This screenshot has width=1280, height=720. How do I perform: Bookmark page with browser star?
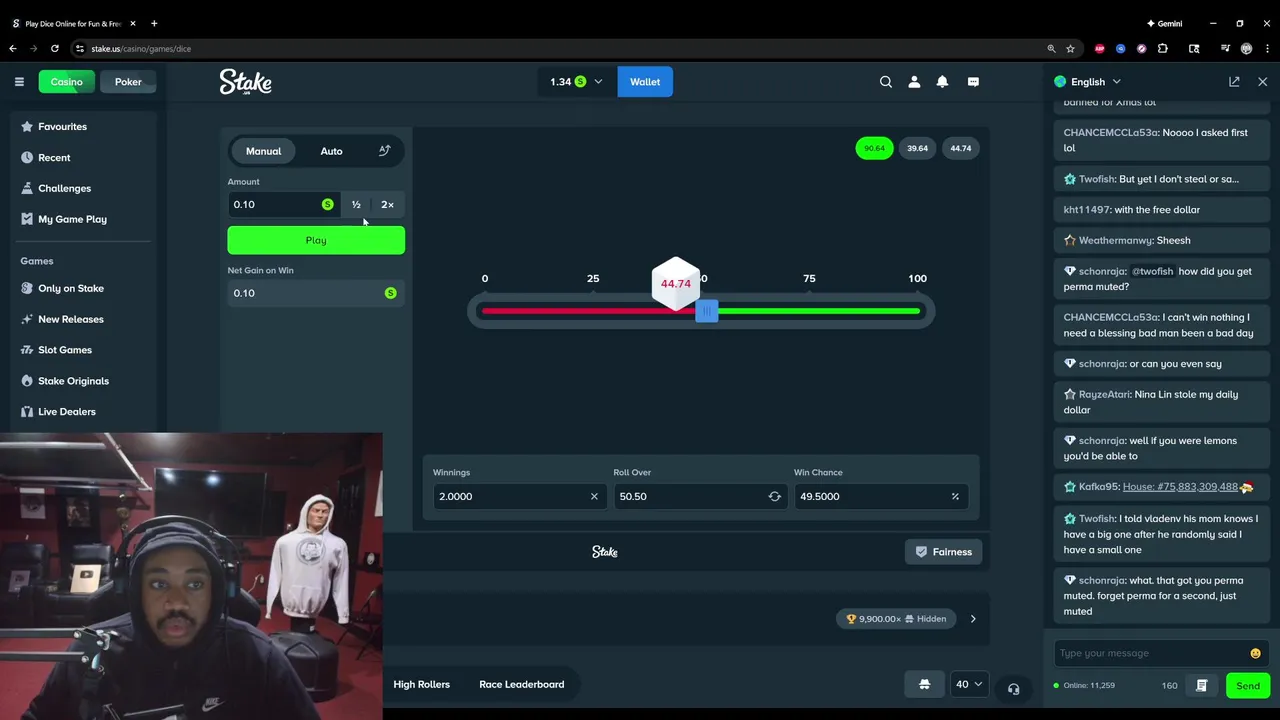(x=1070, y=48)
